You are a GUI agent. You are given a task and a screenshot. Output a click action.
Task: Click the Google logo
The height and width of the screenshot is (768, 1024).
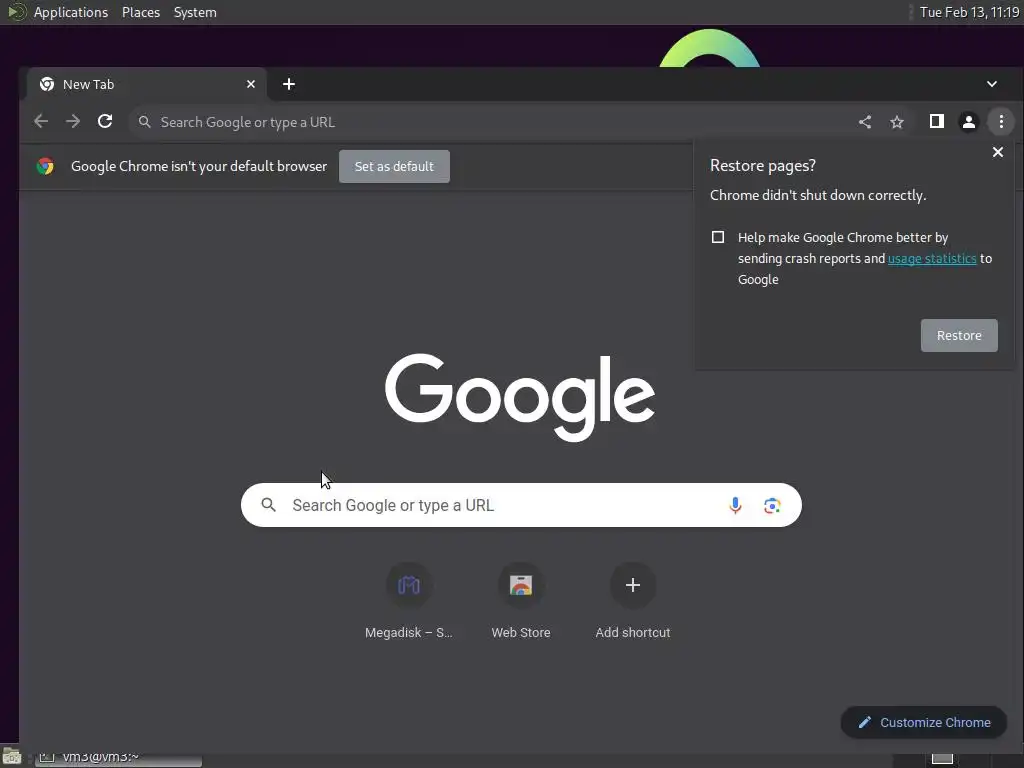520,397
